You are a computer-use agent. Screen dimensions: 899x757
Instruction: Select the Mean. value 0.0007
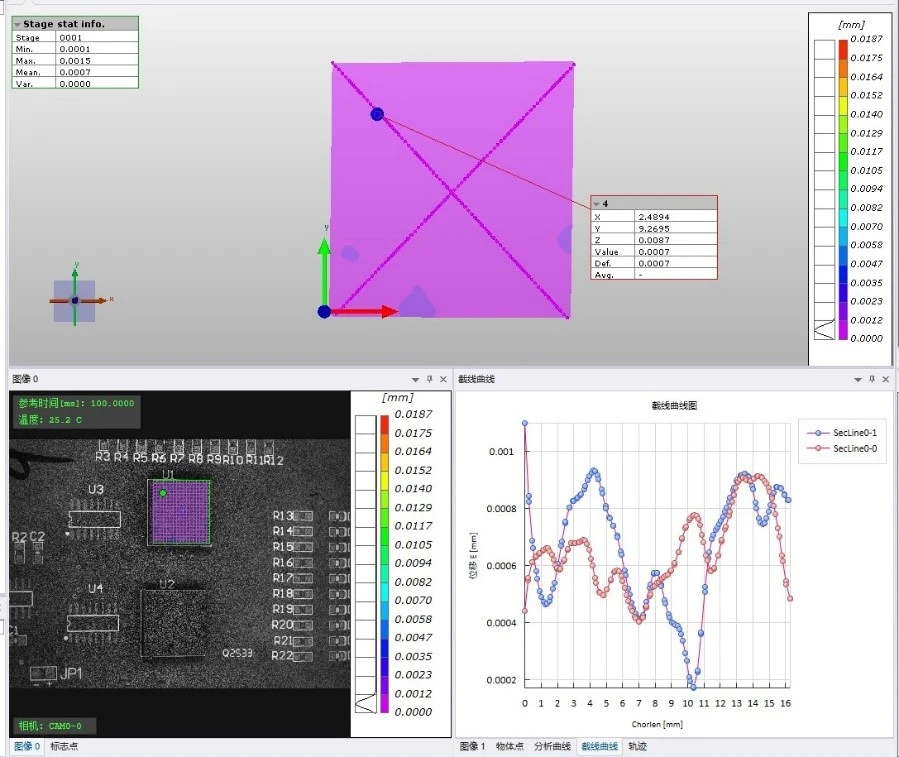pos(75,72)
